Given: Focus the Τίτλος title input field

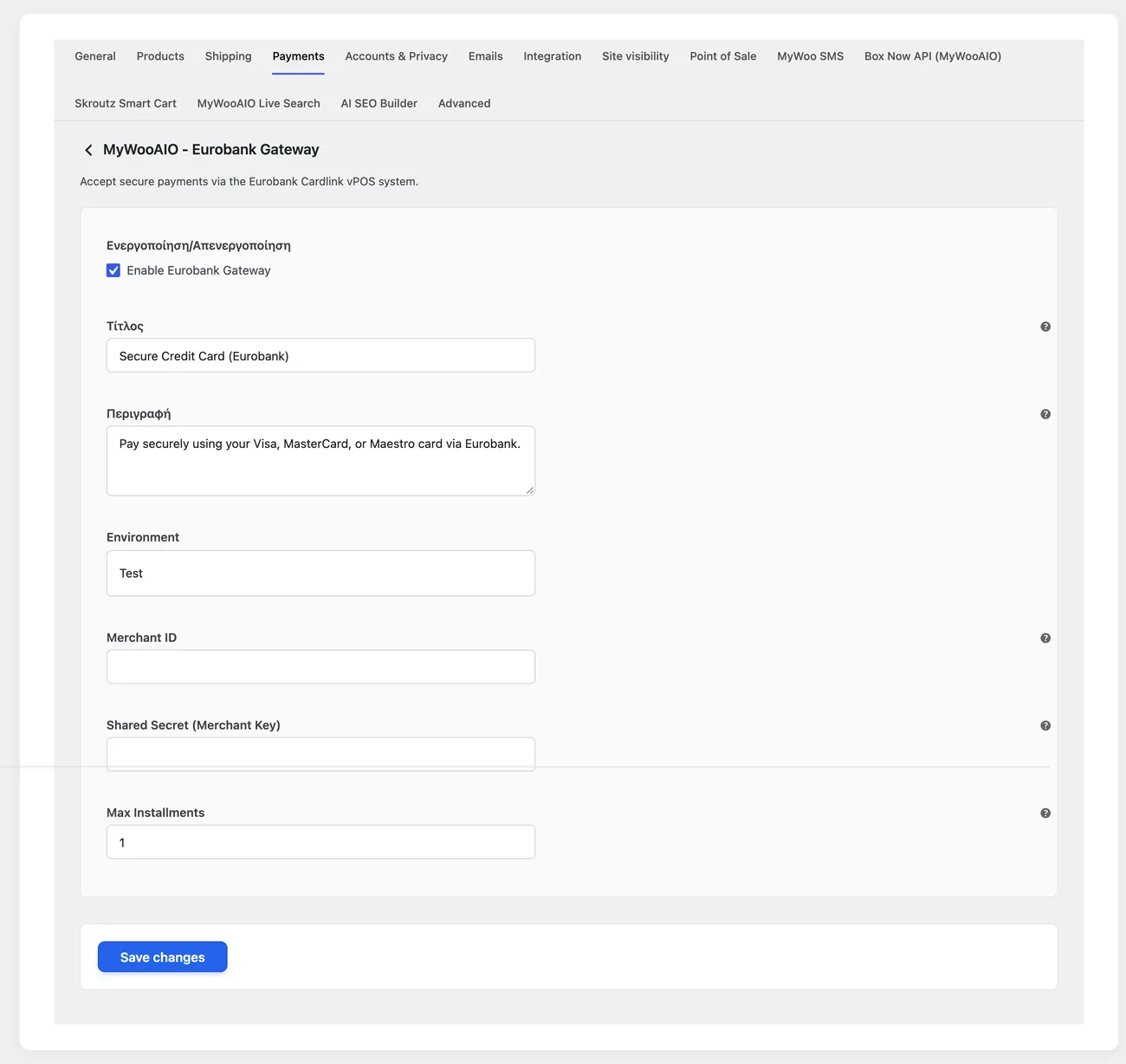Looking at the screenshot, I should 320,355.
